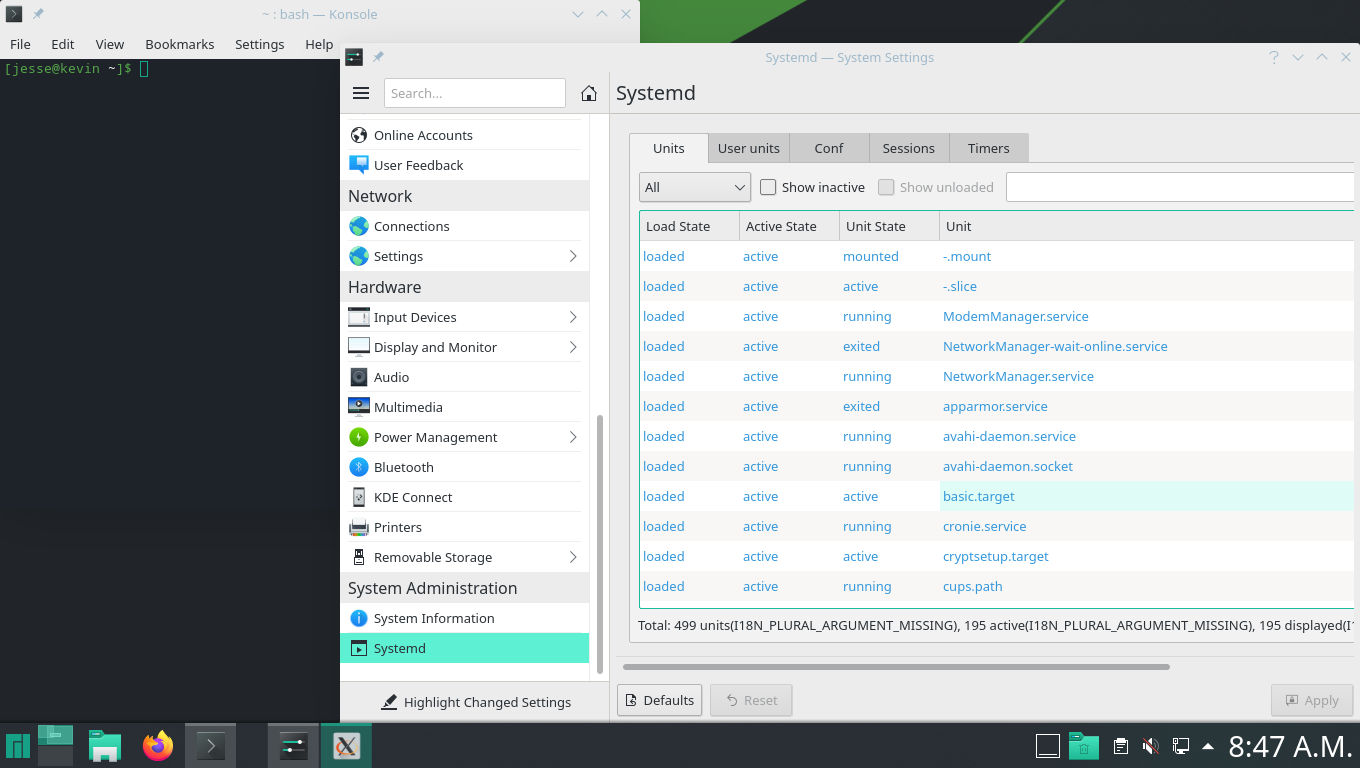Expand the Input Devices category

pos(573,317)
